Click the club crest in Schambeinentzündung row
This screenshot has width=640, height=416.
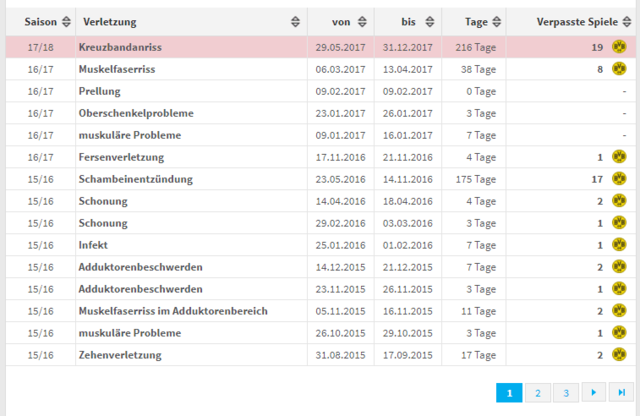(x=619, y=179)
